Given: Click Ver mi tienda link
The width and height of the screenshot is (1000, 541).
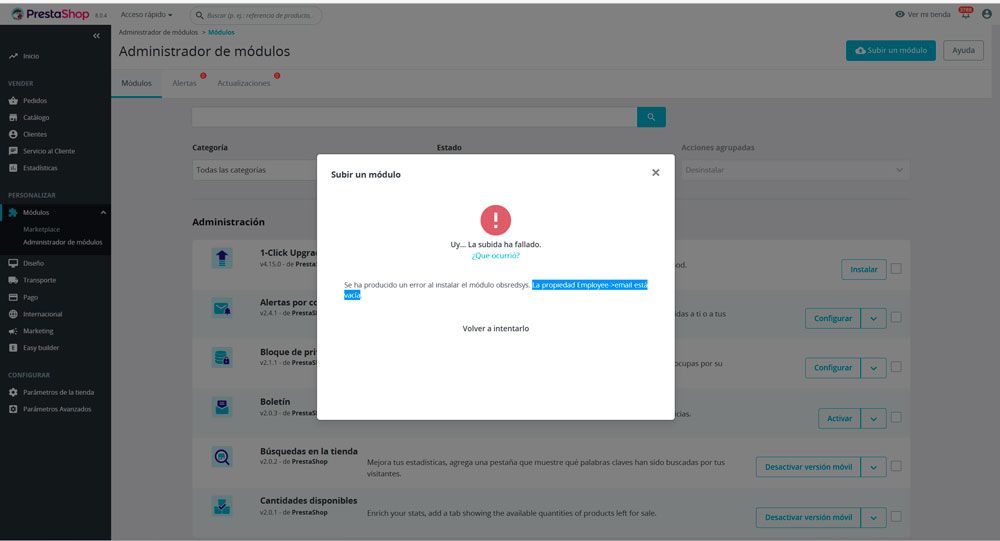Looking at the screenshot, I should pos(923,14).
